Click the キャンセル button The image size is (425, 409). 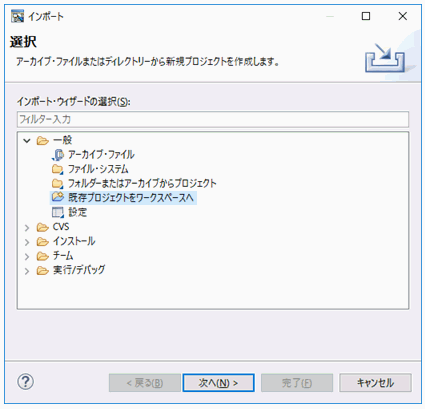(375, 383)
